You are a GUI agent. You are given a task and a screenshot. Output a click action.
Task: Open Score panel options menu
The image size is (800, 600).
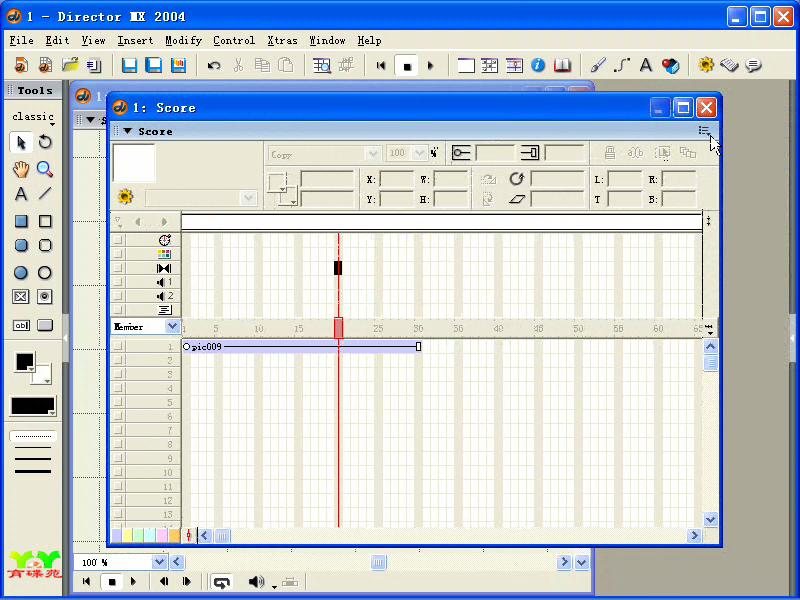pos(704,131)
